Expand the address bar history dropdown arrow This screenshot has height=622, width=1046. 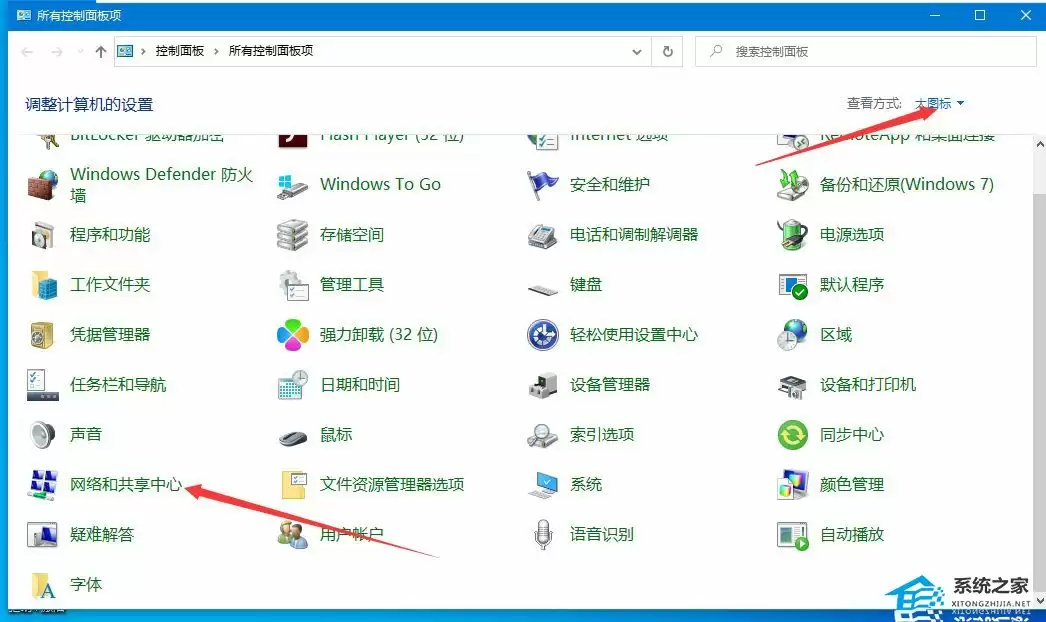[x=637, y=51]
